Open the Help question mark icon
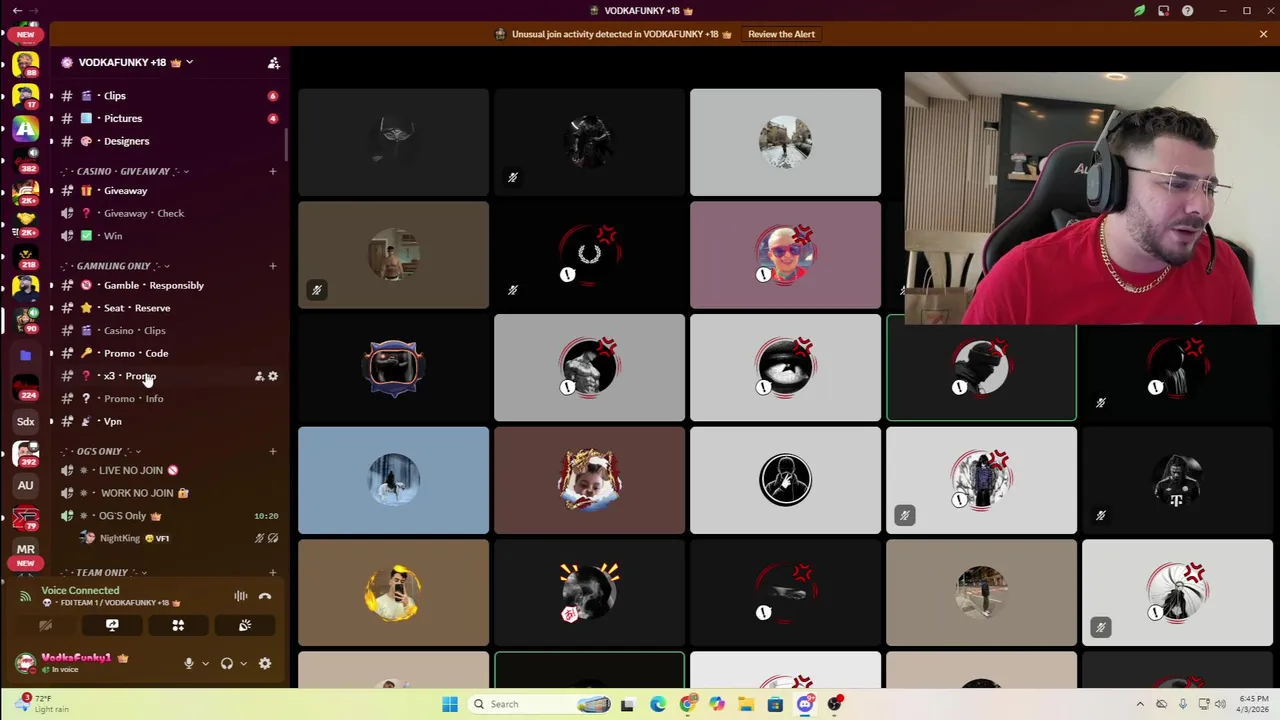The image size is (1280, 720). coord(1187,11)
